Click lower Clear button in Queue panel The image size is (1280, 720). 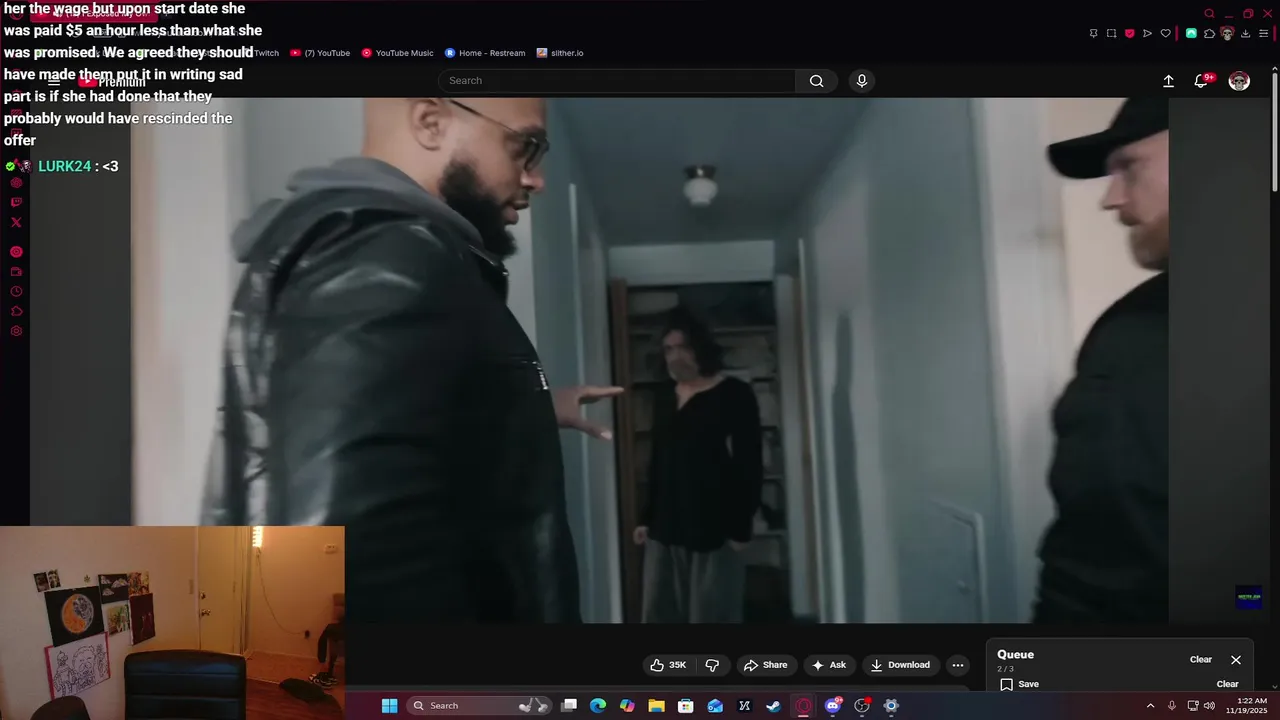pyautogui.click(x=1227, y=684)
